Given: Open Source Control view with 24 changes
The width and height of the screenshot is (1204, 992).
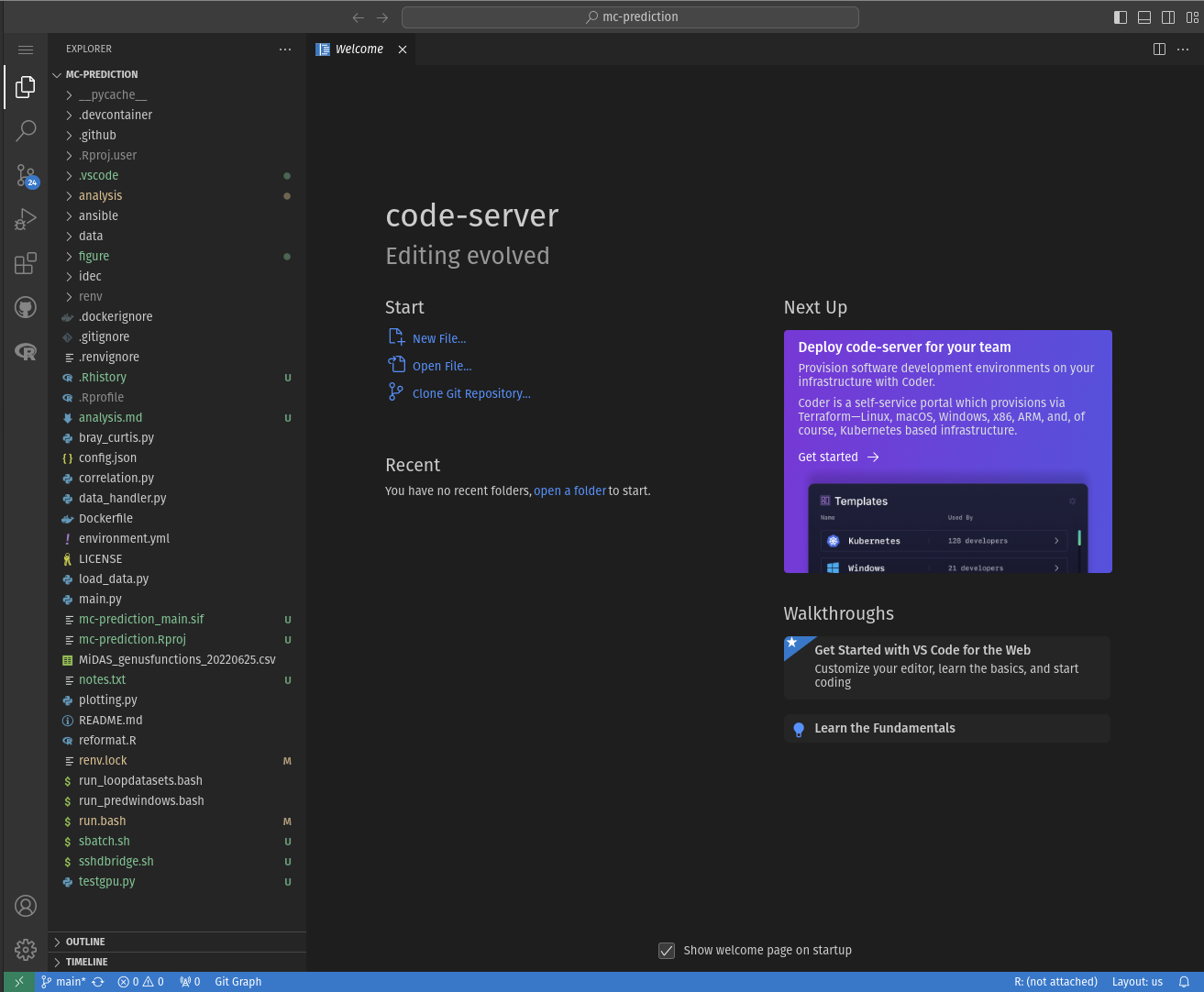Looking at the screenshot, I should [26, 174].
